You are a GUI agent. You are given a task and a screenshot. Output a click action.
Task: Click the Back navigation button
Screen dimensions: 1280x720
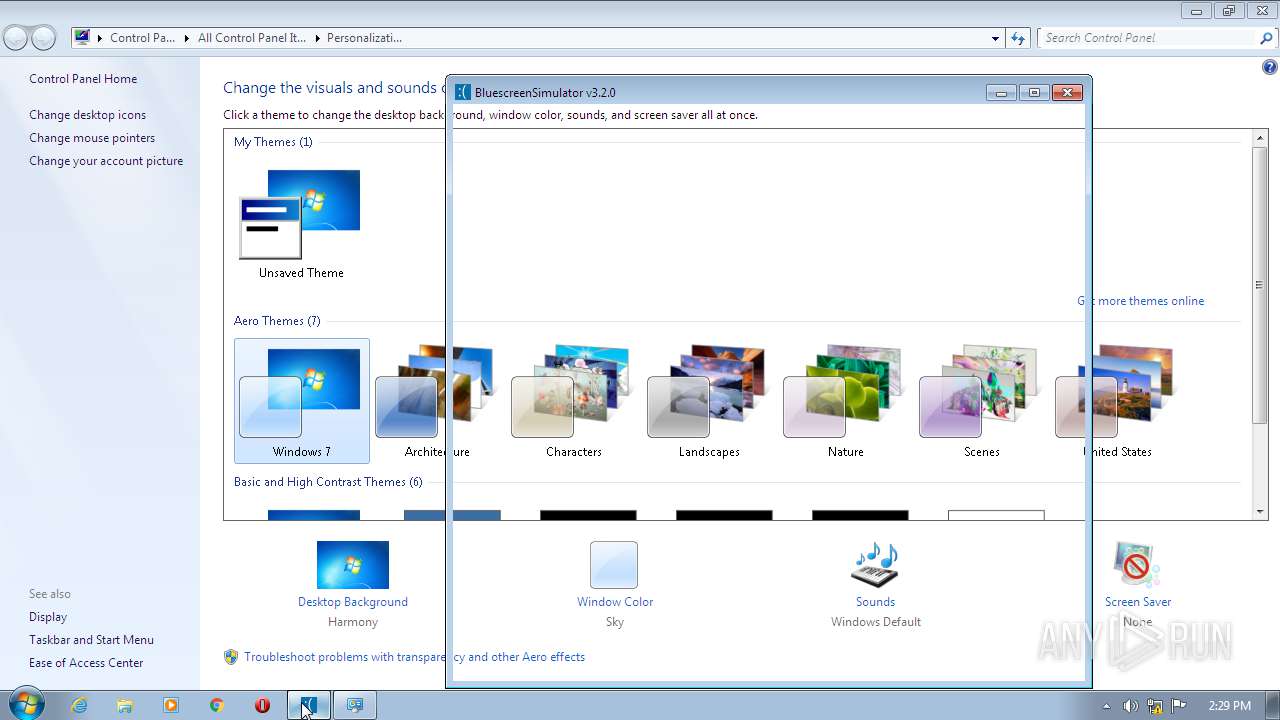click(x=15, y=38)
